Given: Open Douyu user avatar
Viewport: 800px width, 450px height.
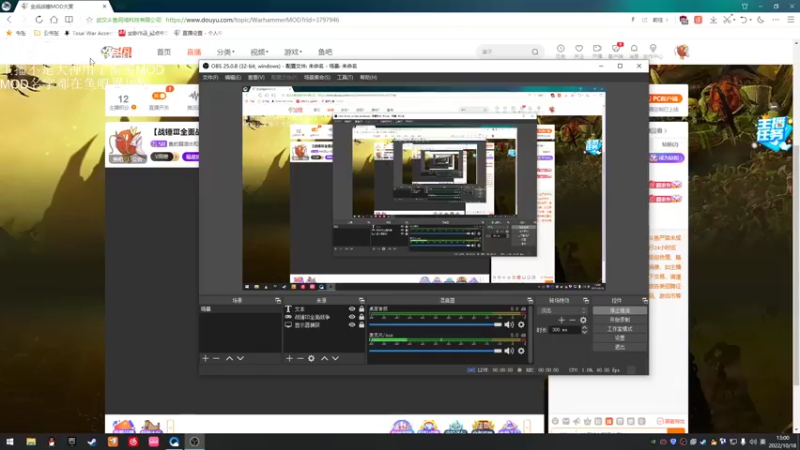Looking at the screenshot, I should [682, 52].
